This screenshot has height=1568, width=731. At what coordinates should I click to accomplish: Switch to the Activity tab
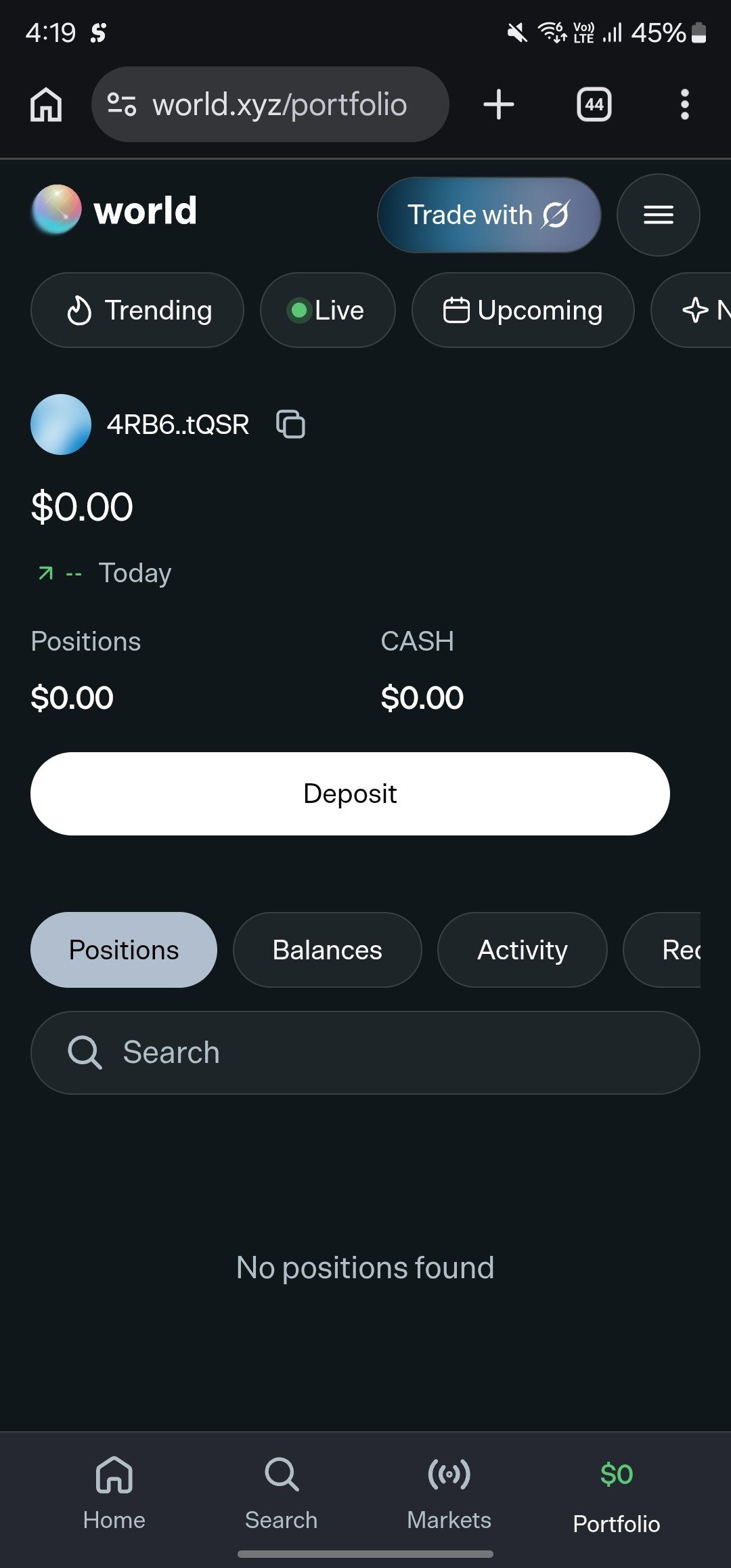coord(523,950)
